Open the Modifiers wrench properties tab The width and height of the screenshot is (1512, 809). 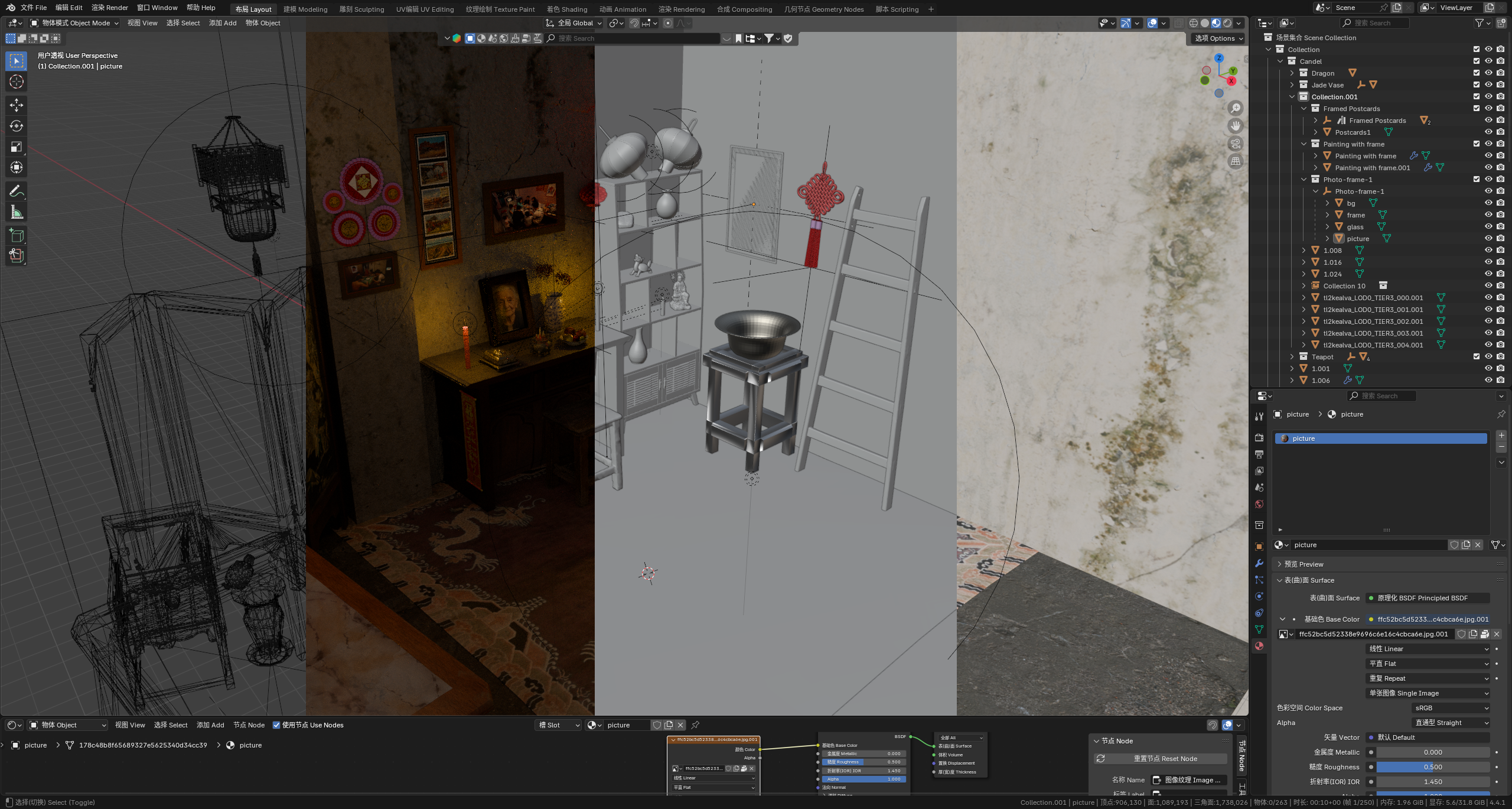(1259, 563)
